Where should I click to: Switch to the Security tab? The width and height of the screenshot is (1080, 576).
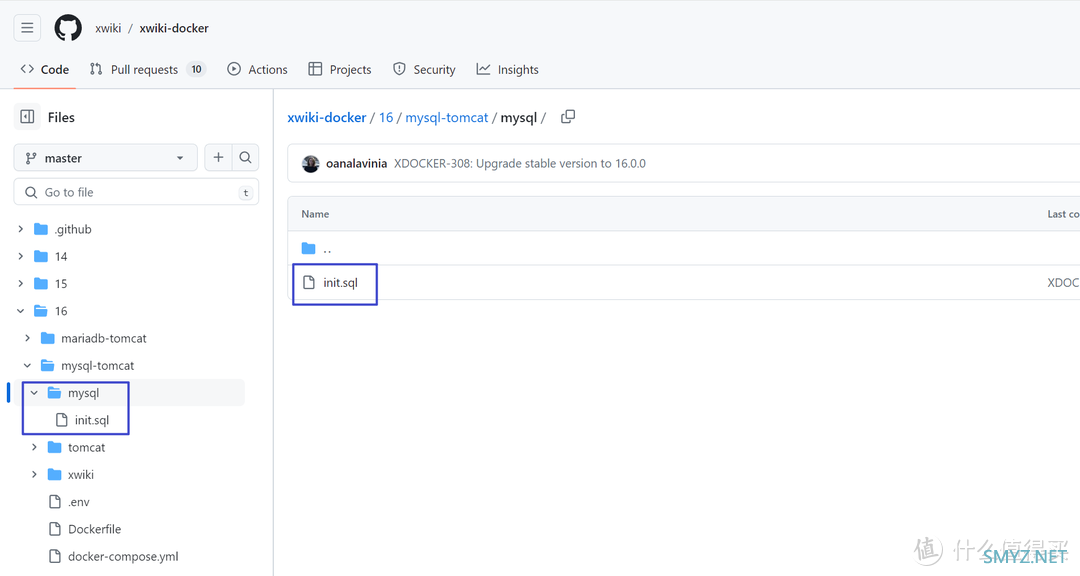424,70
